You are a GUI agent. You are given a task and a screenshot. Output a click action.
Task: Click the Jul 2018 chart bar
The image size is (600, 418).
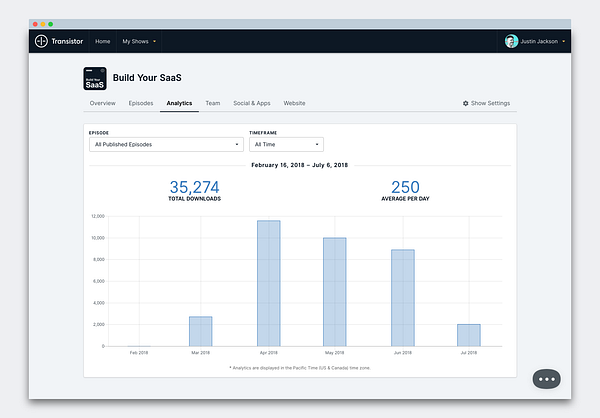[469, 335]
